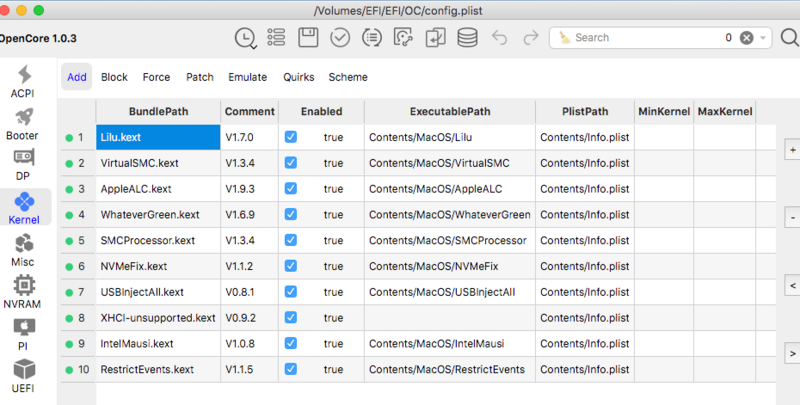Toggle Enabled checkbox for WhateverGreen.kext
Image resolution: width=800 pixels, height=405 pixels.
click(291, 214)
